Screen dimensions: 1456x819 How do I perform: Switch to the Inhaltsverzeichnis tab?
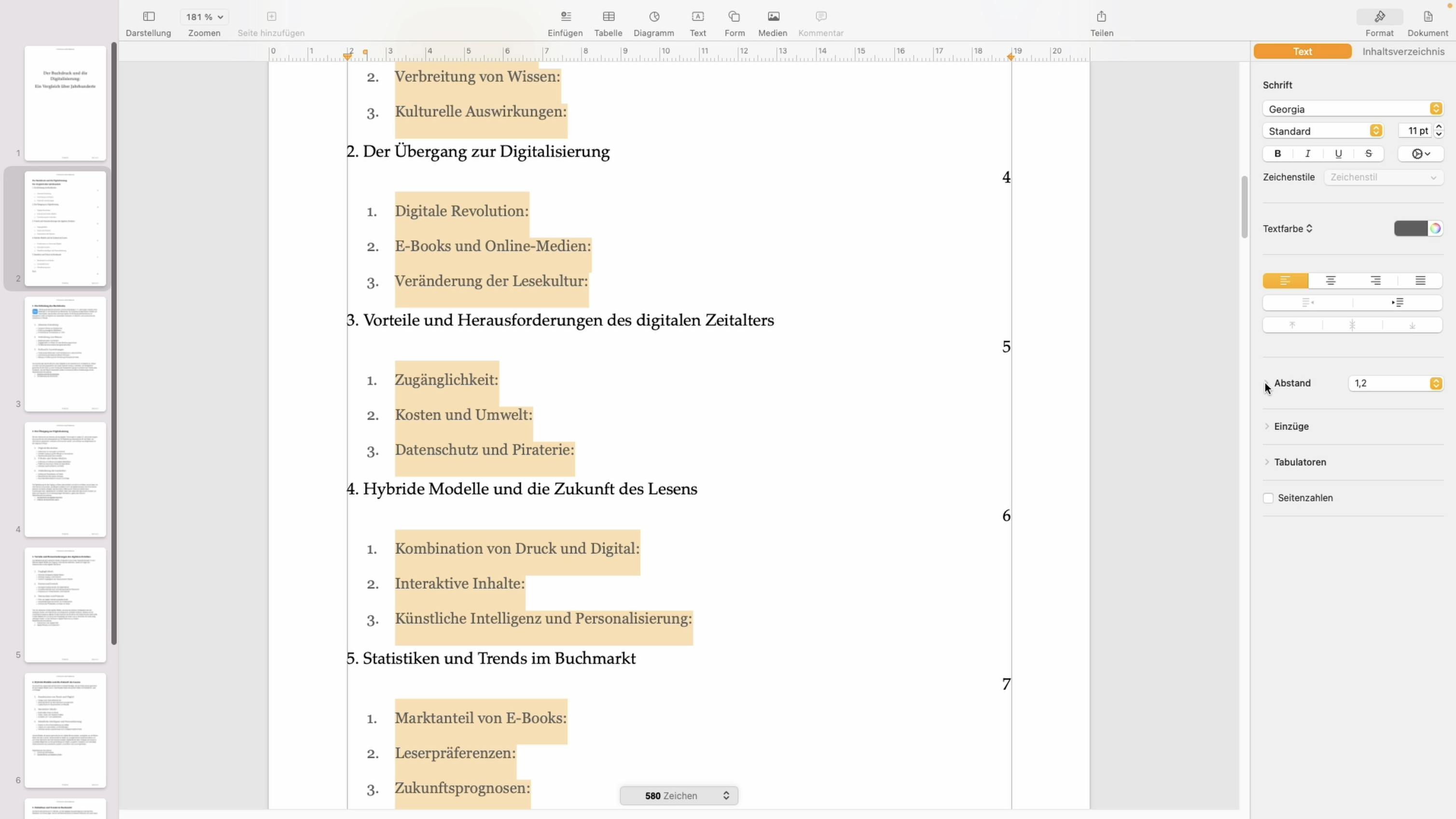tap(1403, 52)
